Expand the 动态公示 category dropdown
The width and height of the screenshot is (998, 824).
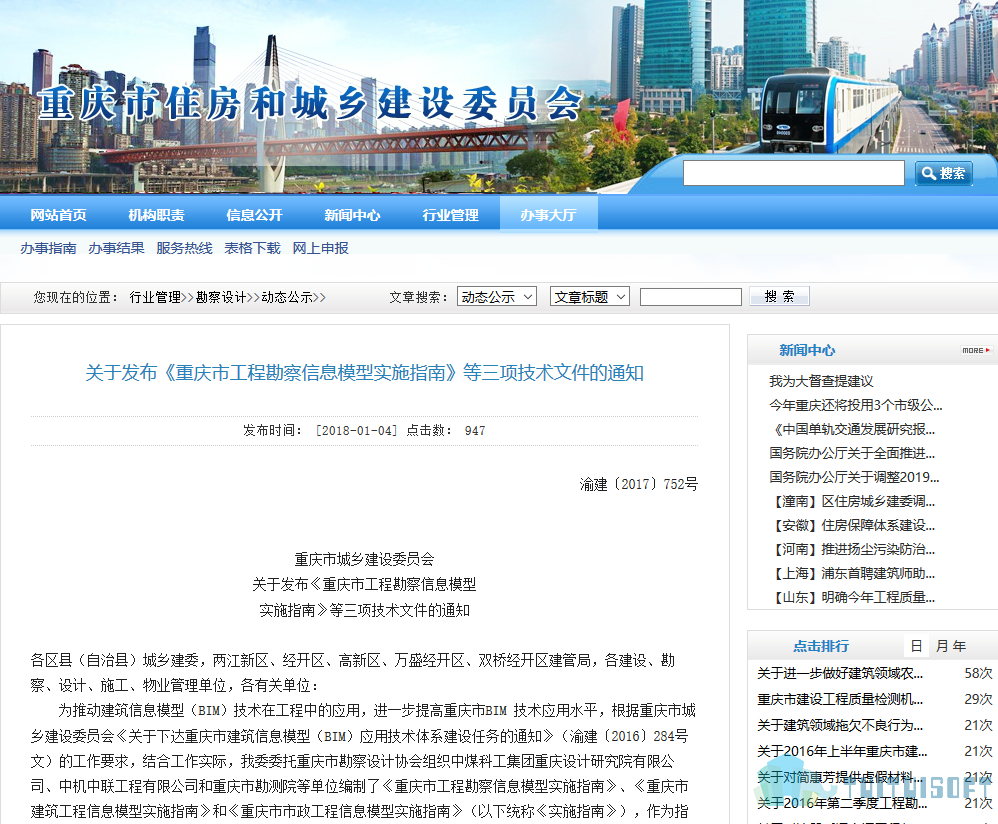pos(496,297)
